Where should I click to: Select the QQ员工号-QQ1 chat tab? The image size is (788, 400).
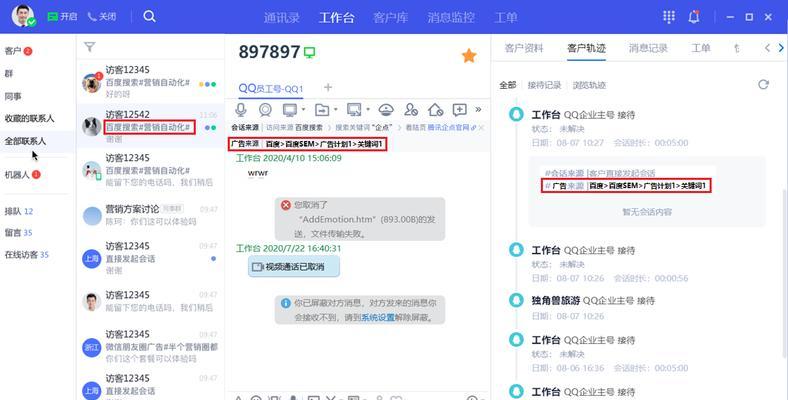[271, 88]
